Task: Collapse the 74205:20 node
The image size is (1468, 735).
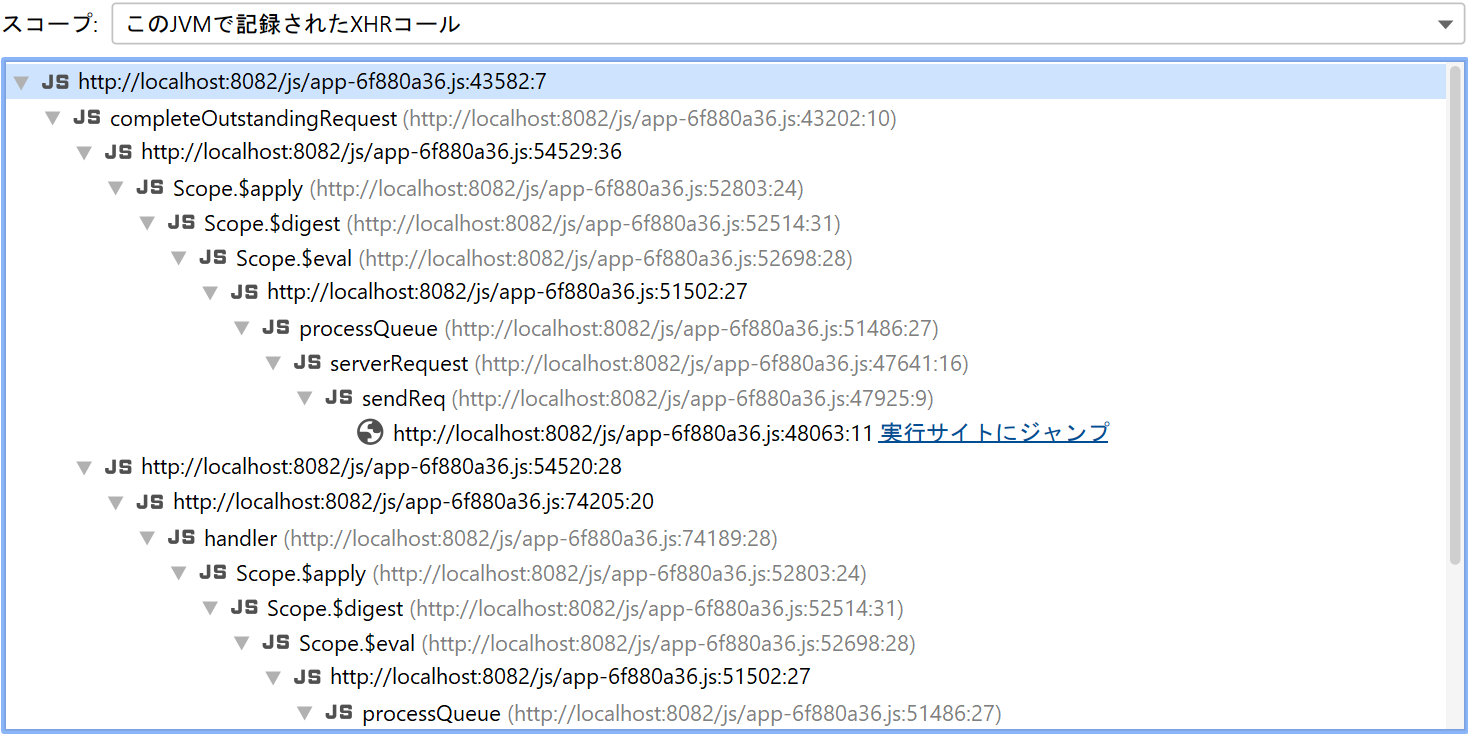Action: pos(117,503)
